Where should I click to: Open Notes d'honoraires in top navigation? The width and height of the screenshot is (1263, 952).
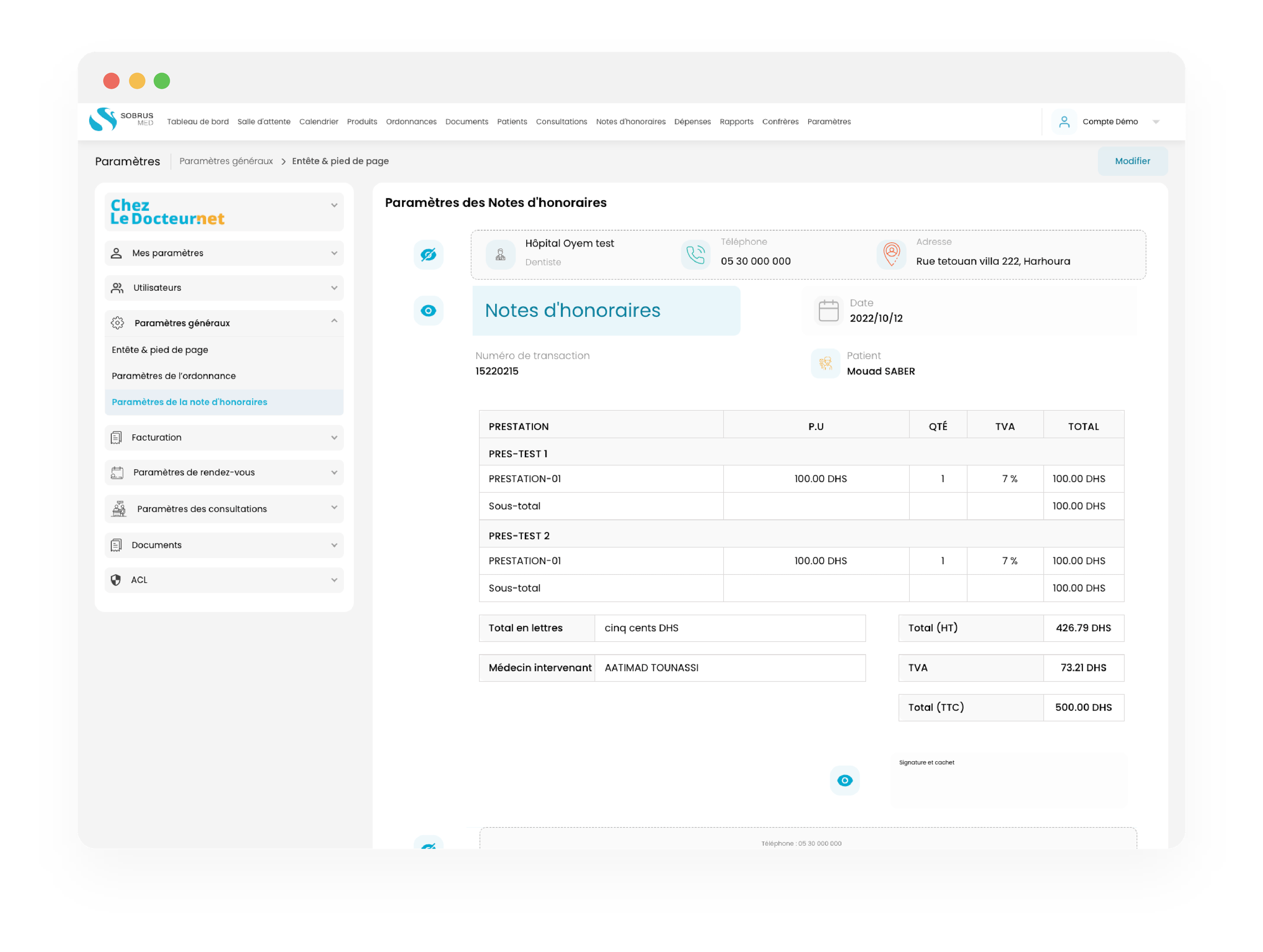(x=631, y=122)
